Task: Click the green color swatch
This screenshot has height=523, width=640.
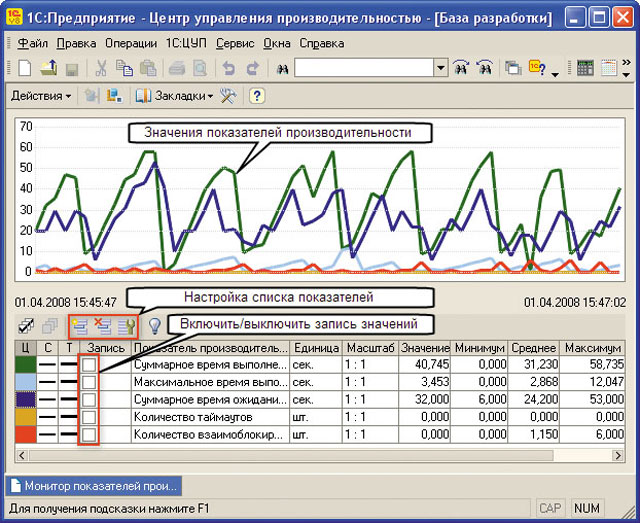Action: 26,365
